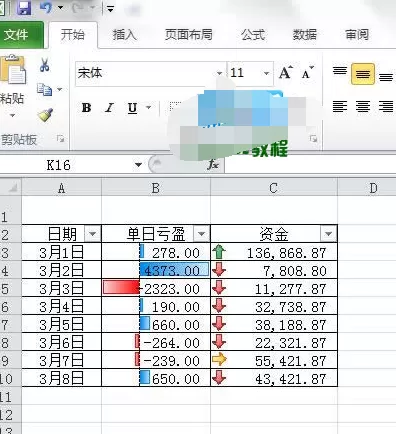Viewport: 396px width, 434px height.
Task: Select the cell containing 3月8日
Action: pos(61,378)
